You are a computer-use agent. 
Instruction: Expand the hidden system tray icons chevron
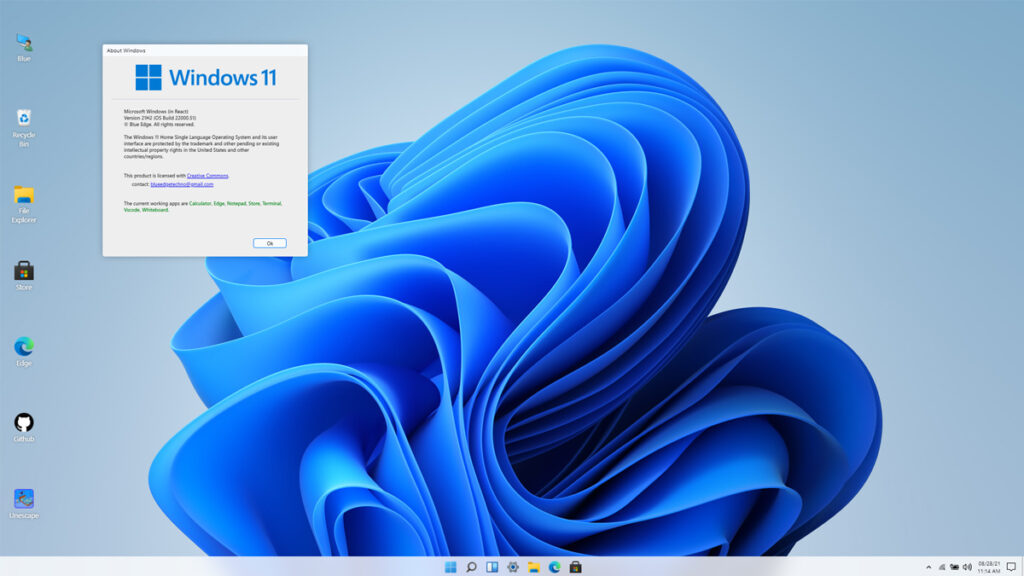[x=928, y=567]
